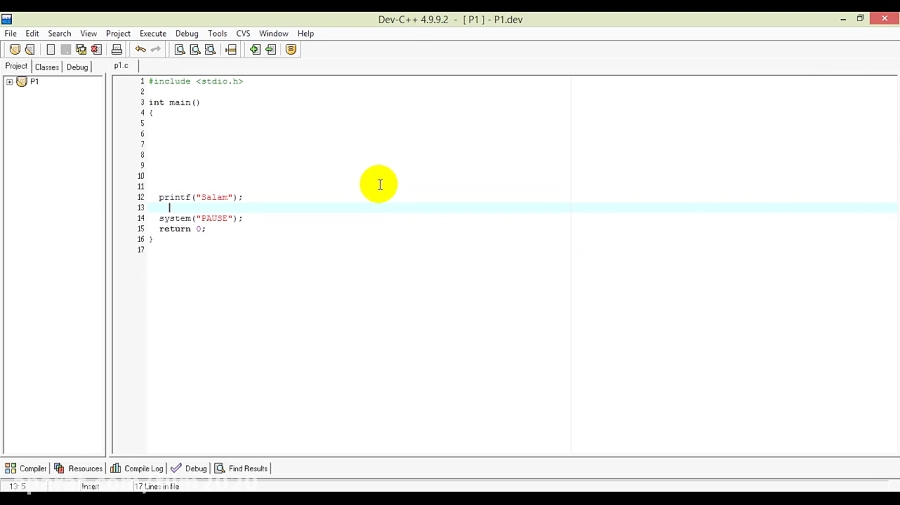Click the Save All toolbar icon
This screenshot has height=505, width=900.
[x=81, y=49]
